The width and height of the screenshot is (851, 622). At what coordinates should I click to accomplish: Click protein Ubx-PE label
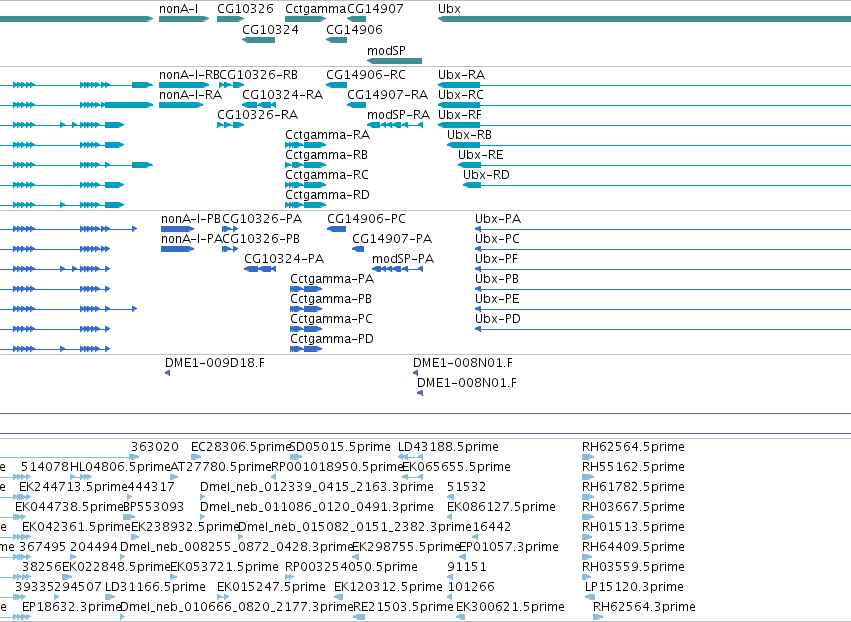pyautogui.click(x=497, y=300)
